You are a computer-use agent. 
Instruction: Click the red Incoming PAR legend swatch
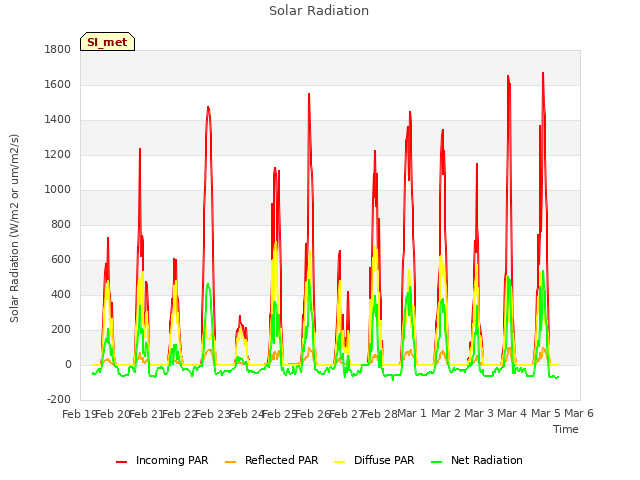pos(122,462)
